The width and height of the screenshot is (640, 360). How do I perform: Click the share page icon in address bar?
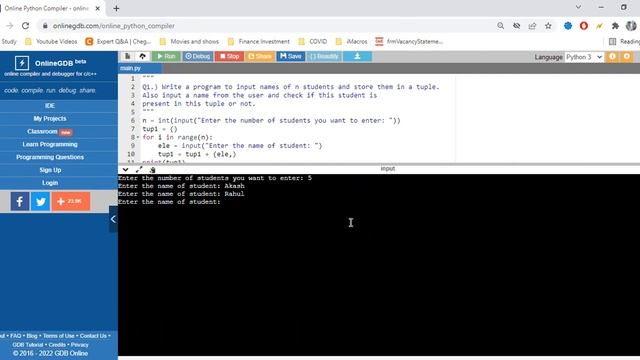click(532, 26)
